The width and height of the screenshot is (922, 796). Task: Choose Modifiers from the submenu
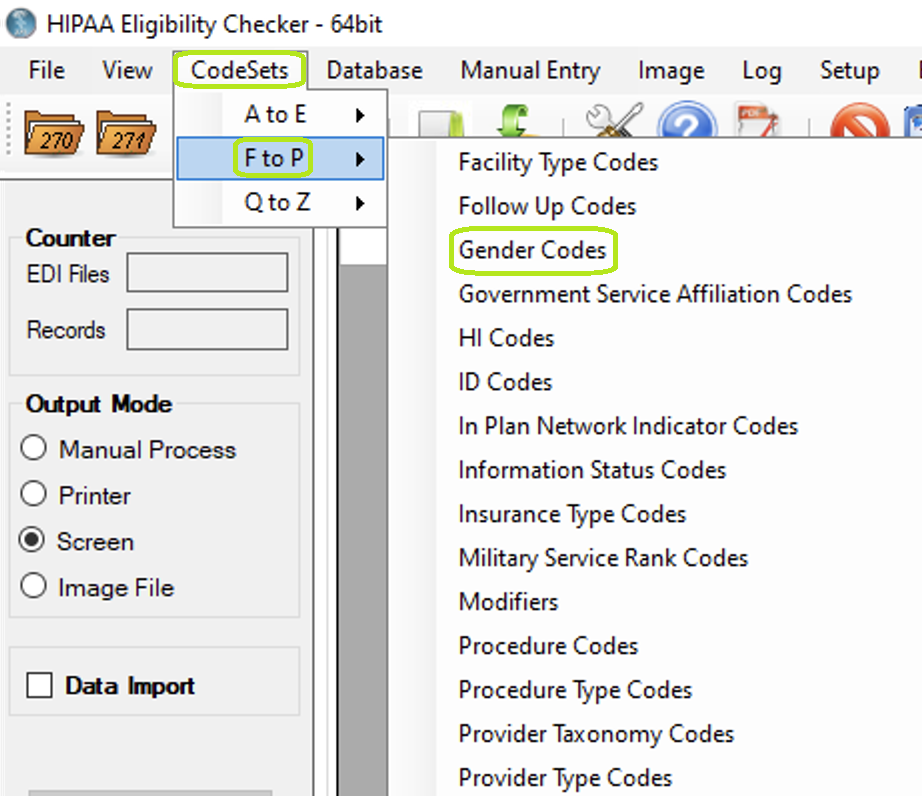[508, 602]
